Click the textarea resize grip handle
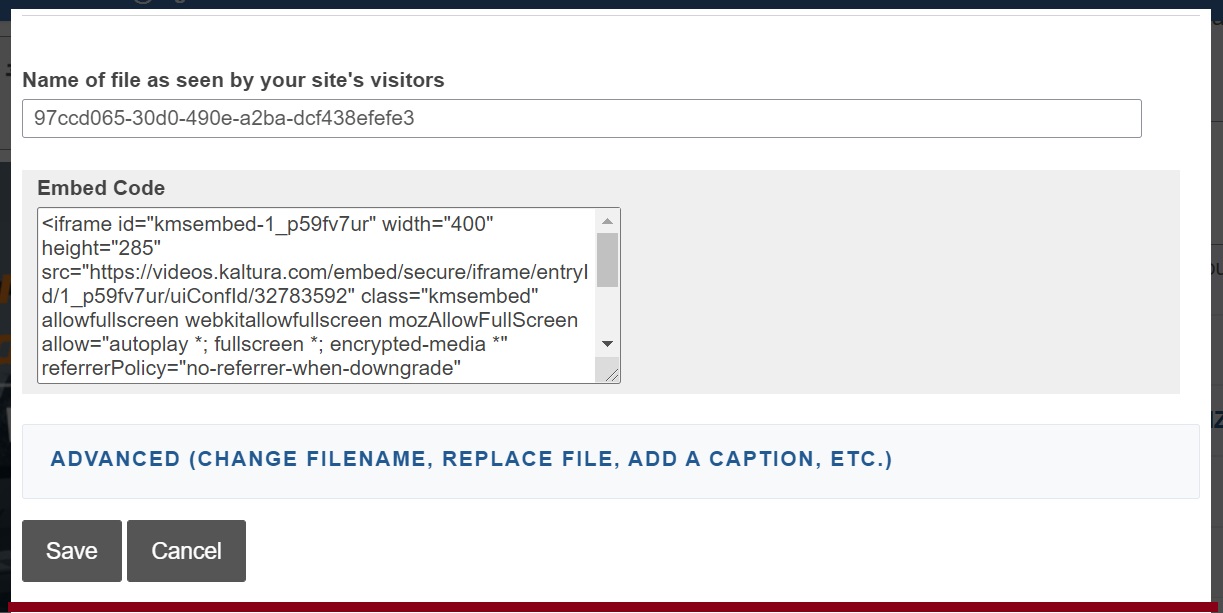 (x=608, y=373)
